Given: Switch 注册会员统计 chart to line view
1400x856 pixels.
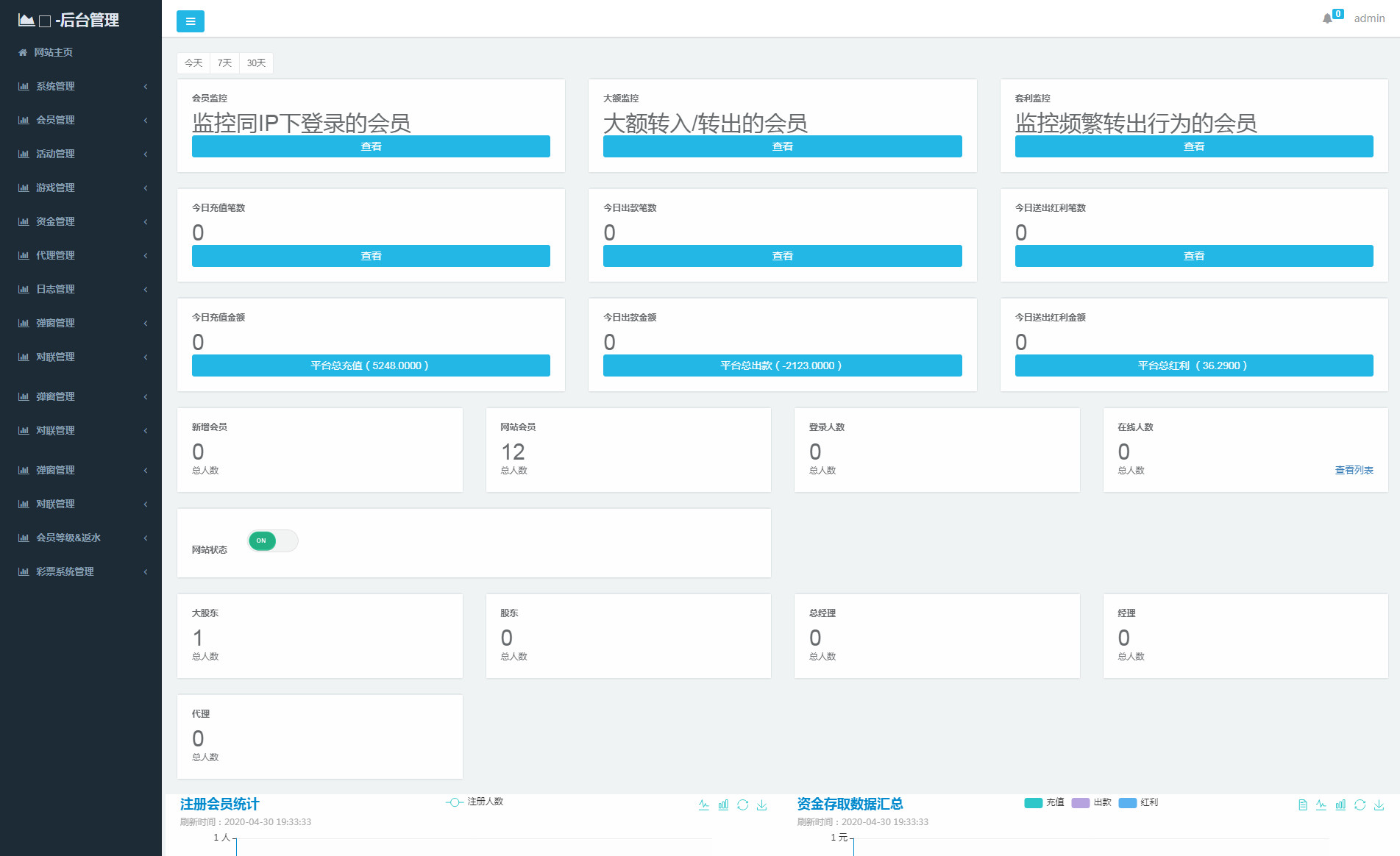Looking at the screenshot, I should (704, 805).
